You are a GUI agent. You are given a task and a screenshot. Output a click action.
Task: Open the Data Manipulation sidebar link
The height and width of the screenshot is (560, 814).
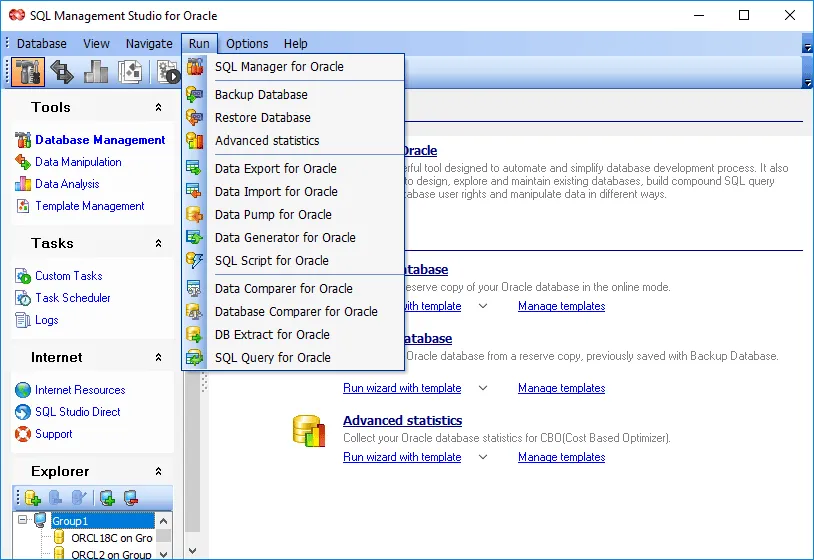coord(78,162)
